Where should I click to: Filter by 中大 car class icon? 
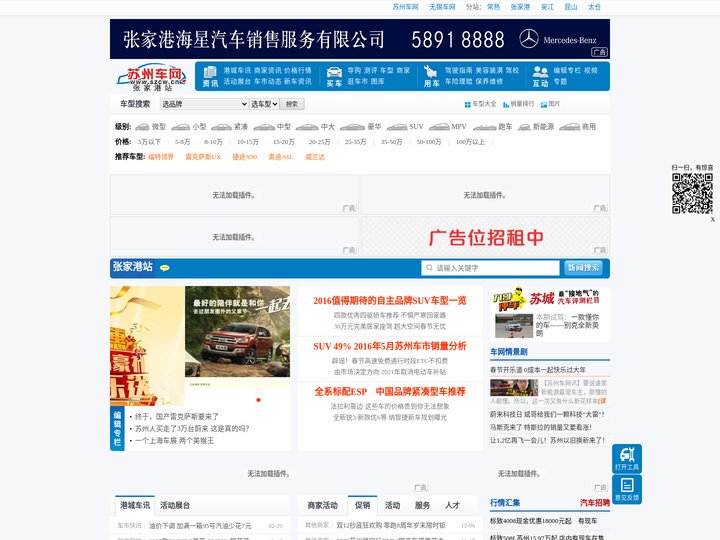[x=307, y=127]
